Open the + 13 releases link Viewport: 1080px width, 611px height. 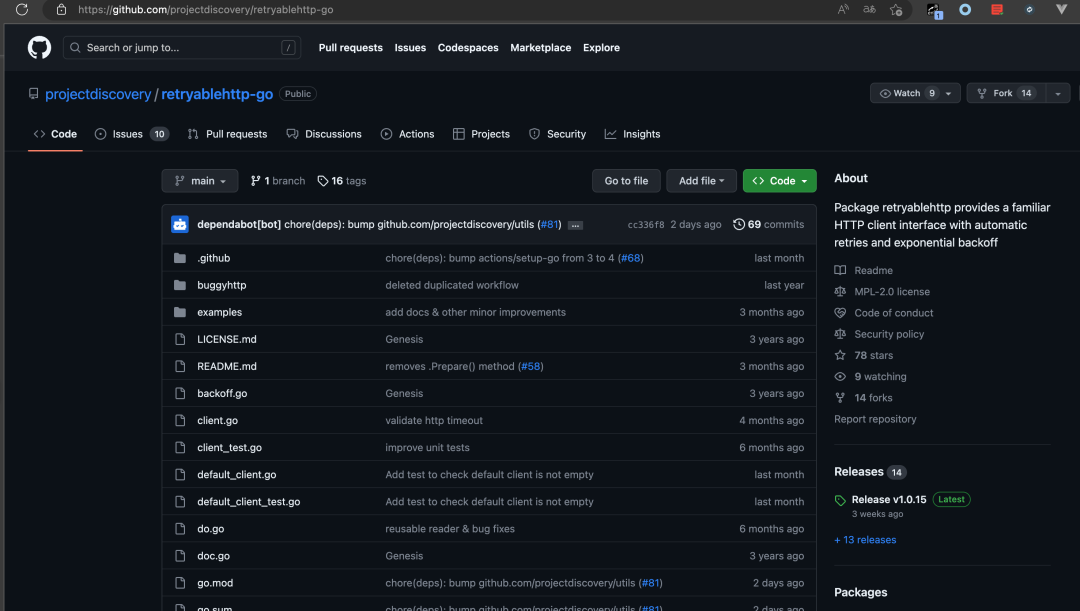[x=865, y=540]
